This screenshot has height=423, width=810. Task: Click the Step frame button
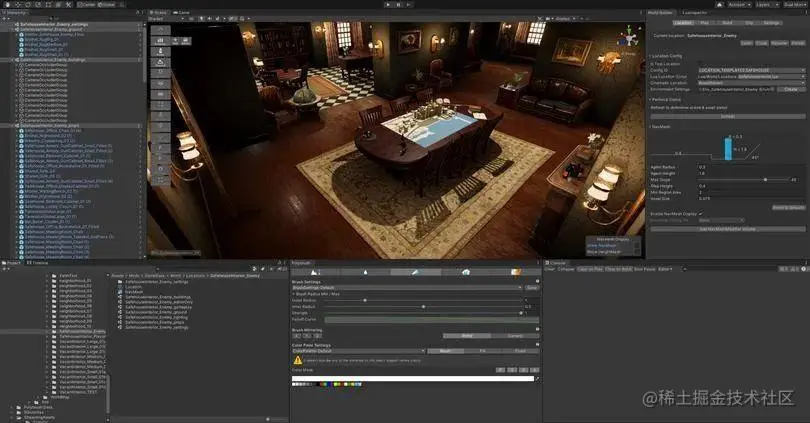pos(409,4)
